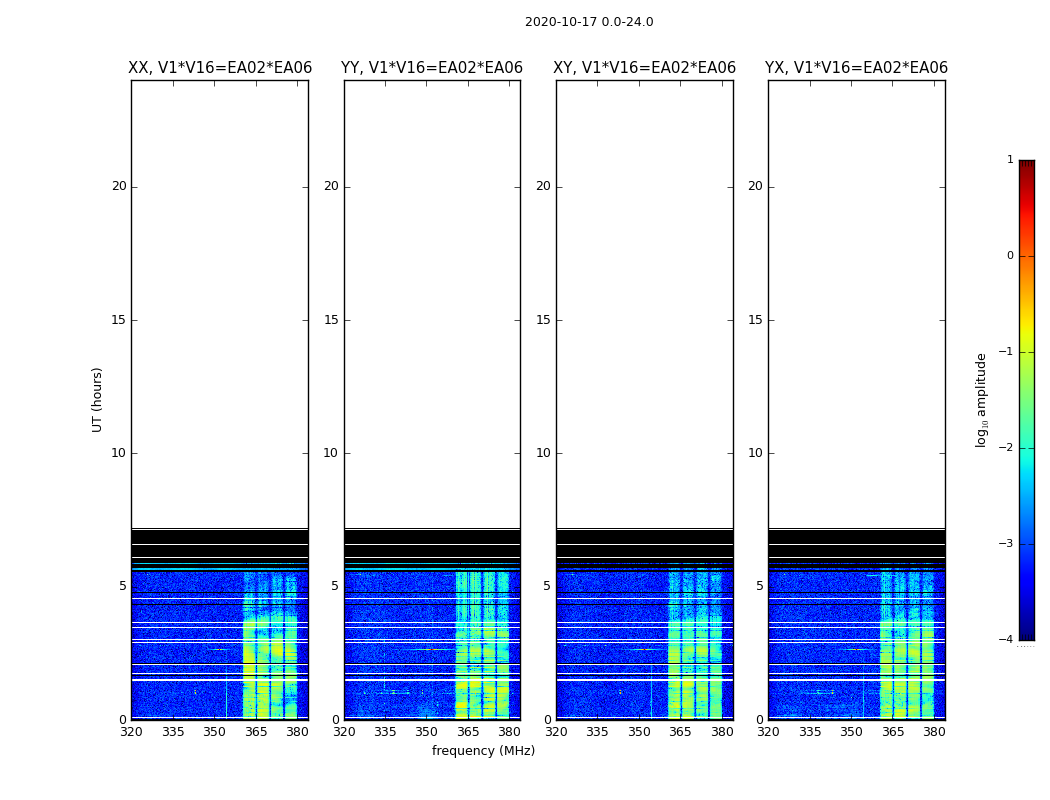Click the red spot near 350 MHz in YY panel

432,649
